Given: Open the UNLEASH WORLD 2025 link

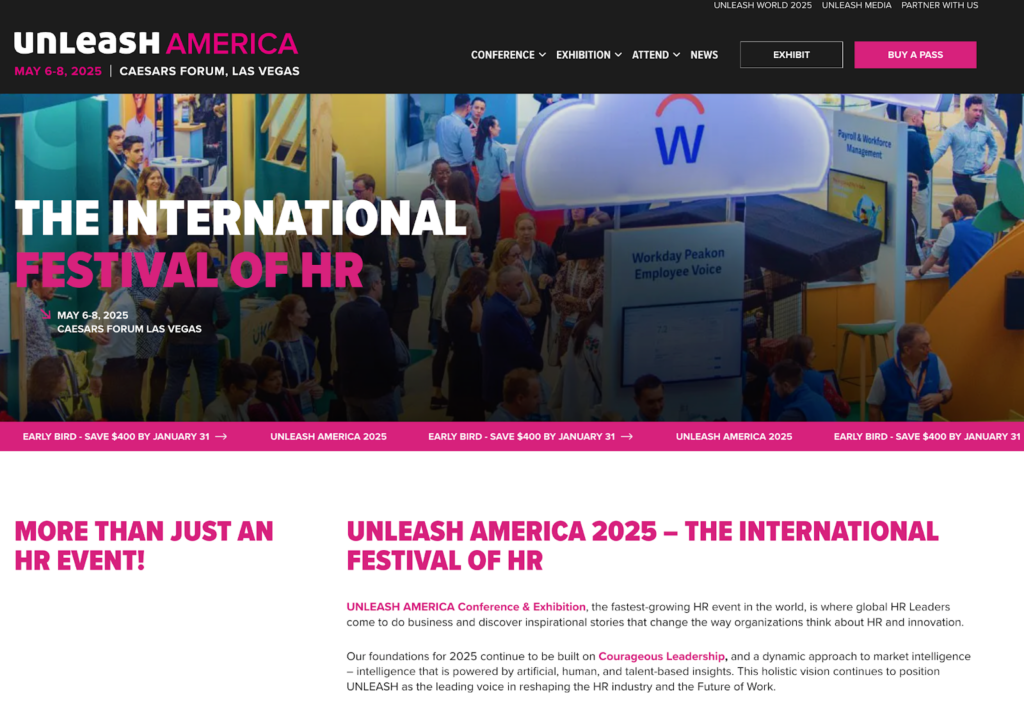Looking at the screenshot, I should [x=762, y=5].
